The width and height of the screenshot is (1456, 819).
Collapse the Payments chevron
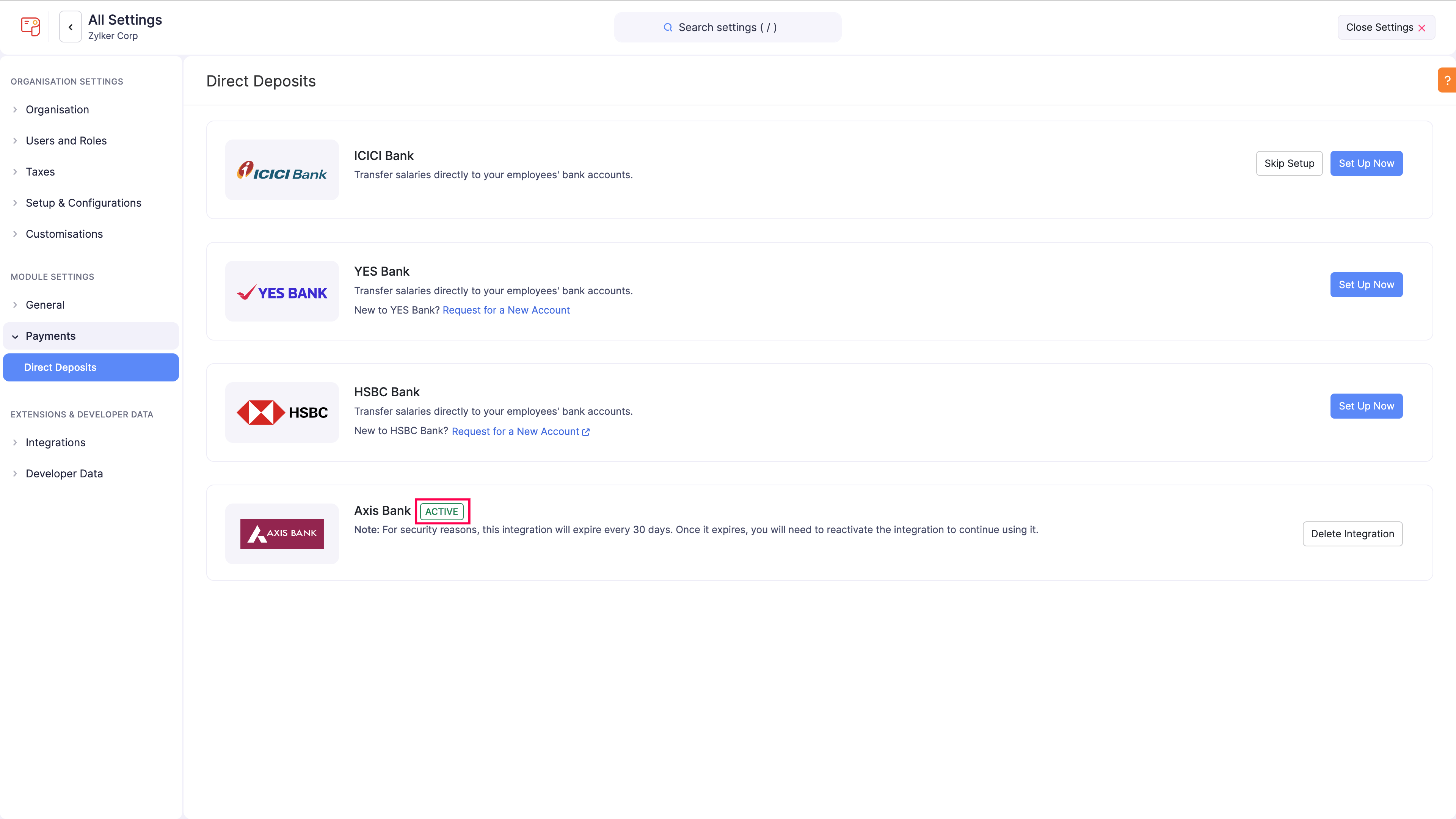click(x=15, y=336)
